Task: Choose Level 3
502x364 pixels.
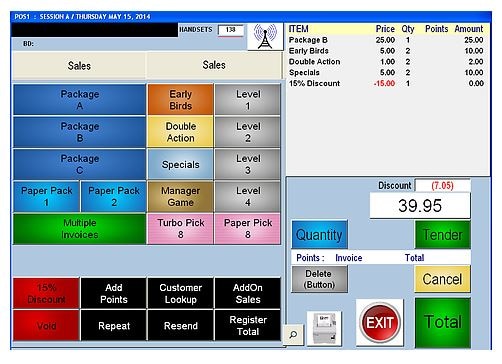Action: [x=248, y=164]
